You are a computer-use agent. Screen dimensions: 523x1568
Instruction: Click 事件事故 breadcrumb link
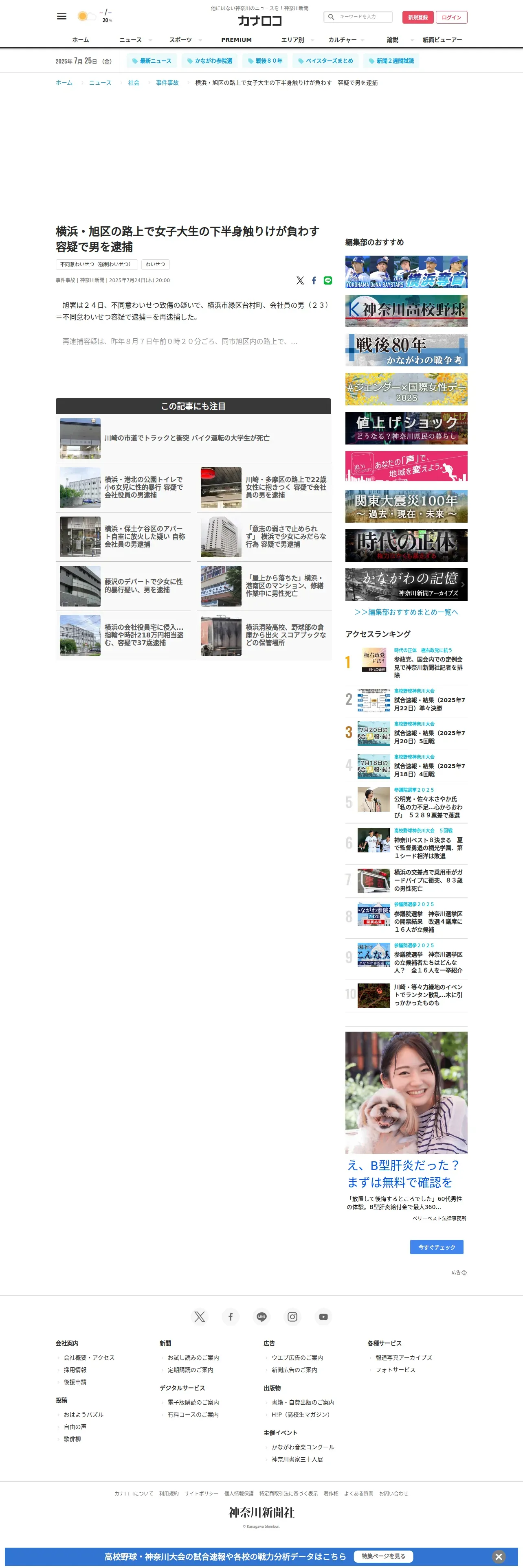[x=167, y=83]
